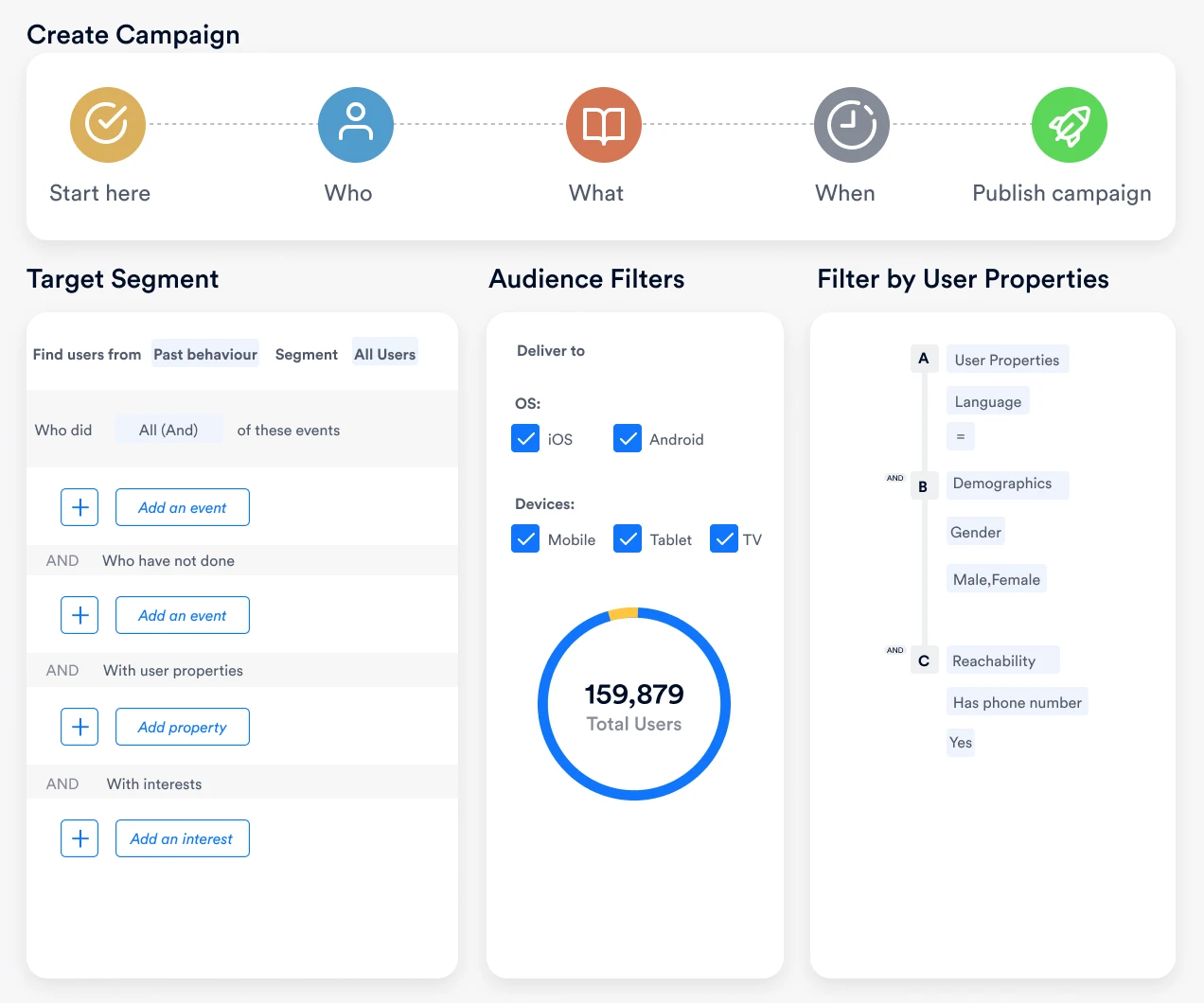Click the Target Segment heading
1204x1003 pixels.
[123, 279]
